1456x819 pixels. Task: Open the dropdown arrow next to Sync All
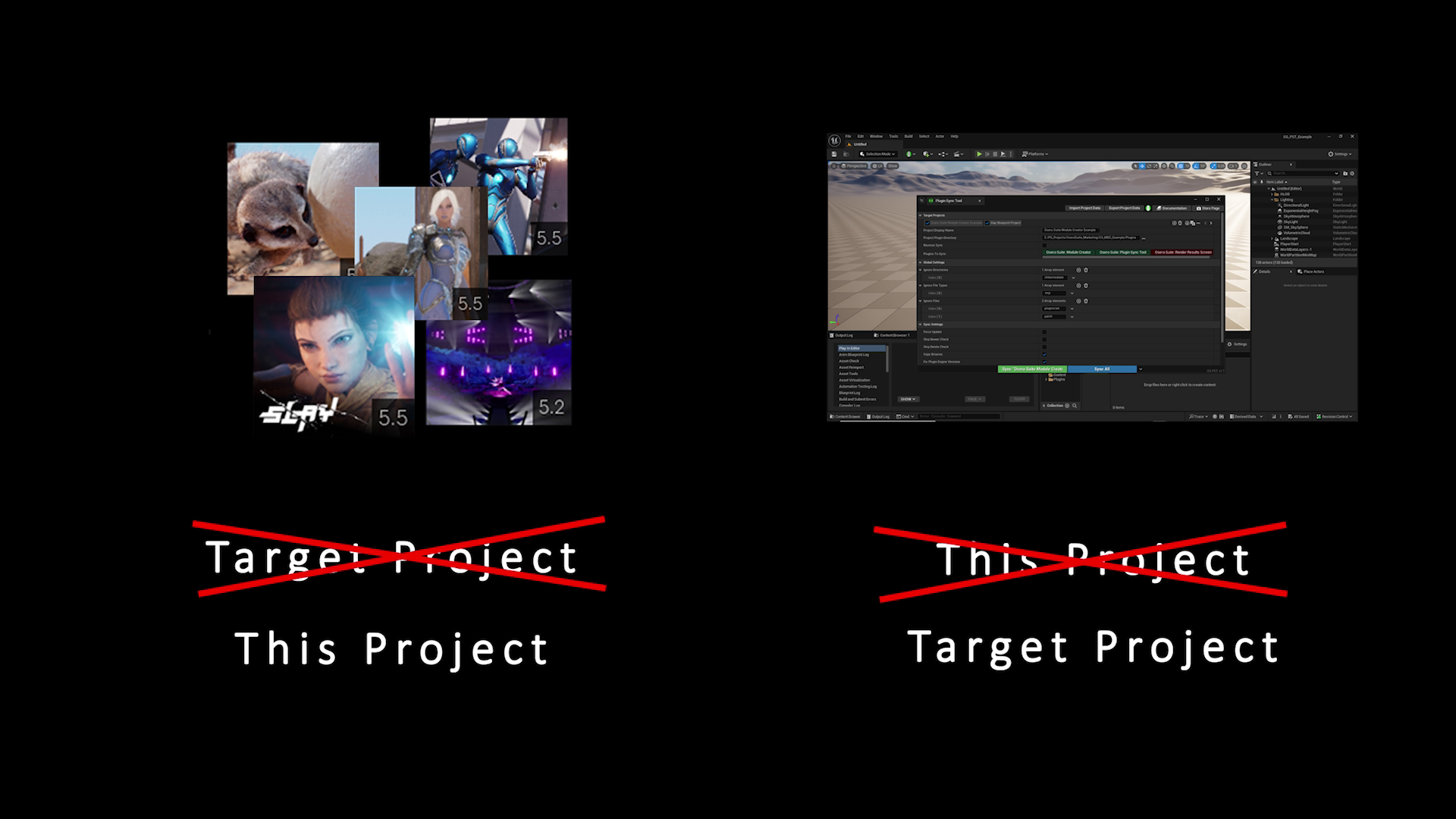[1141, 369]
